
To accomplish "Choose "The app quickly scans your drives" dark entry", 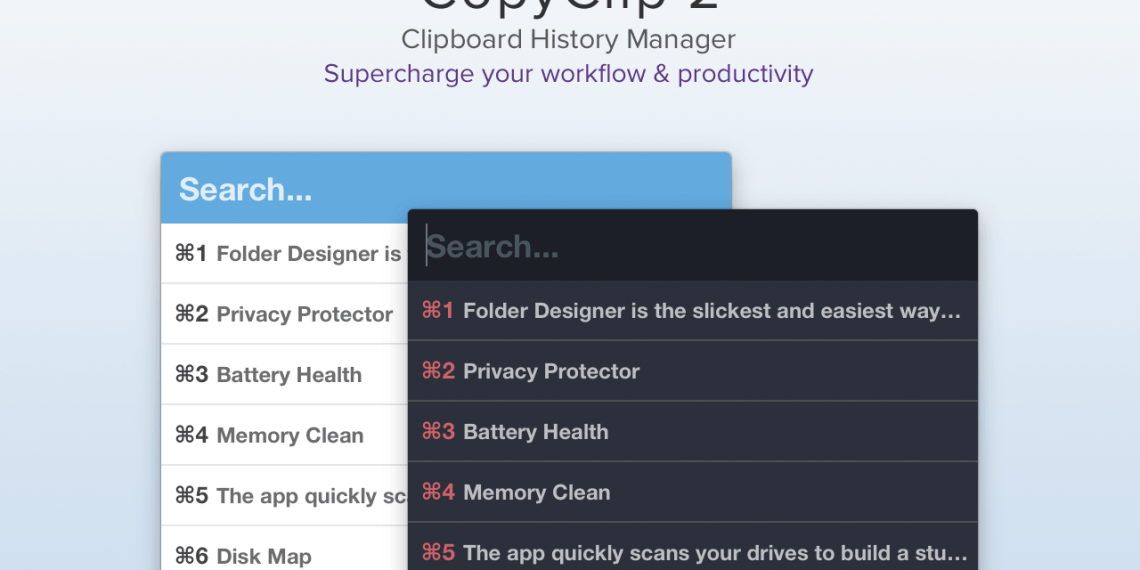I will [x=715, y=553].
